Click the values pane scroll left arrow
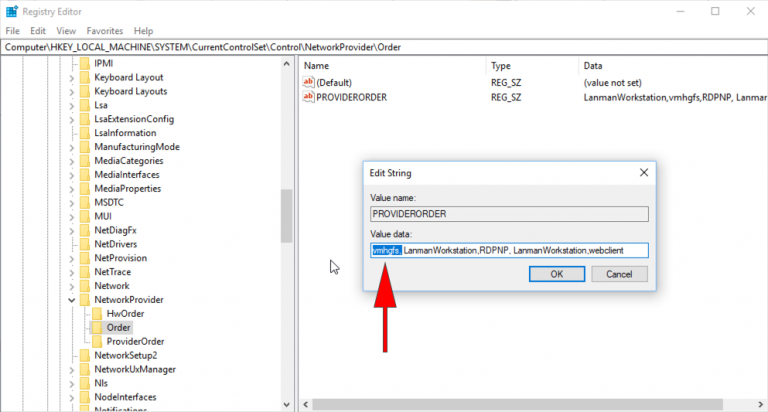768x412 pixels. pos(306,405)
